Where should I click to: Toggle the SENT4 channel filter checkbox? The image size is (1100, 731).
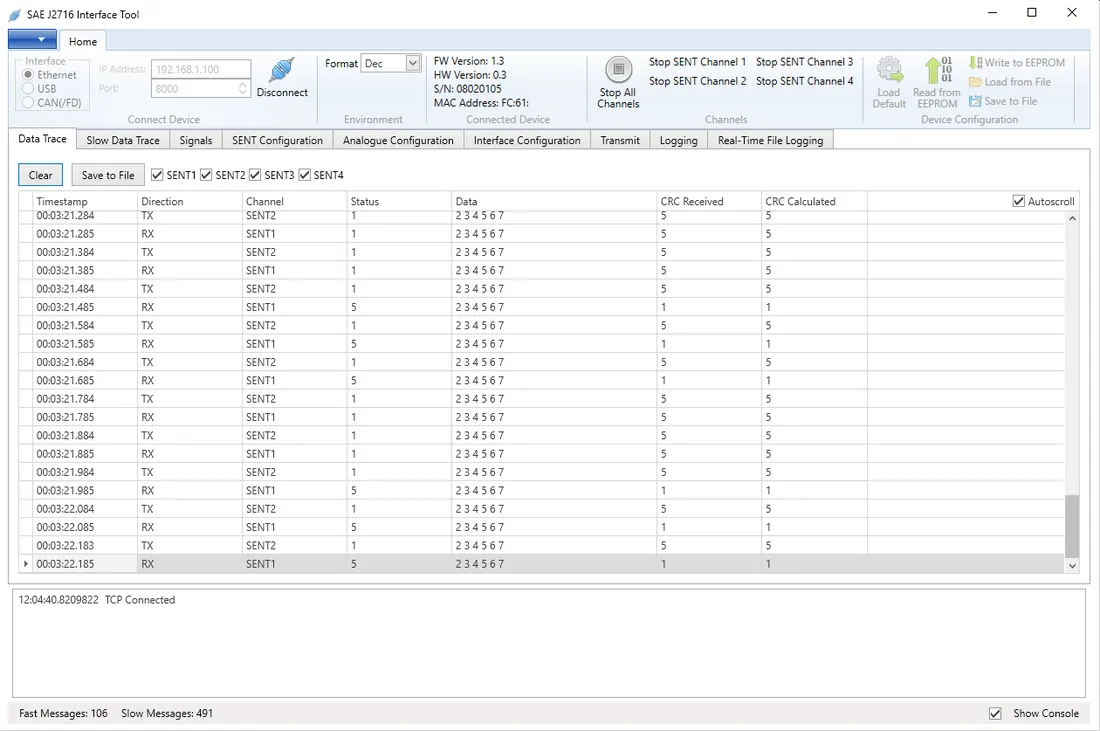point(304,175)
